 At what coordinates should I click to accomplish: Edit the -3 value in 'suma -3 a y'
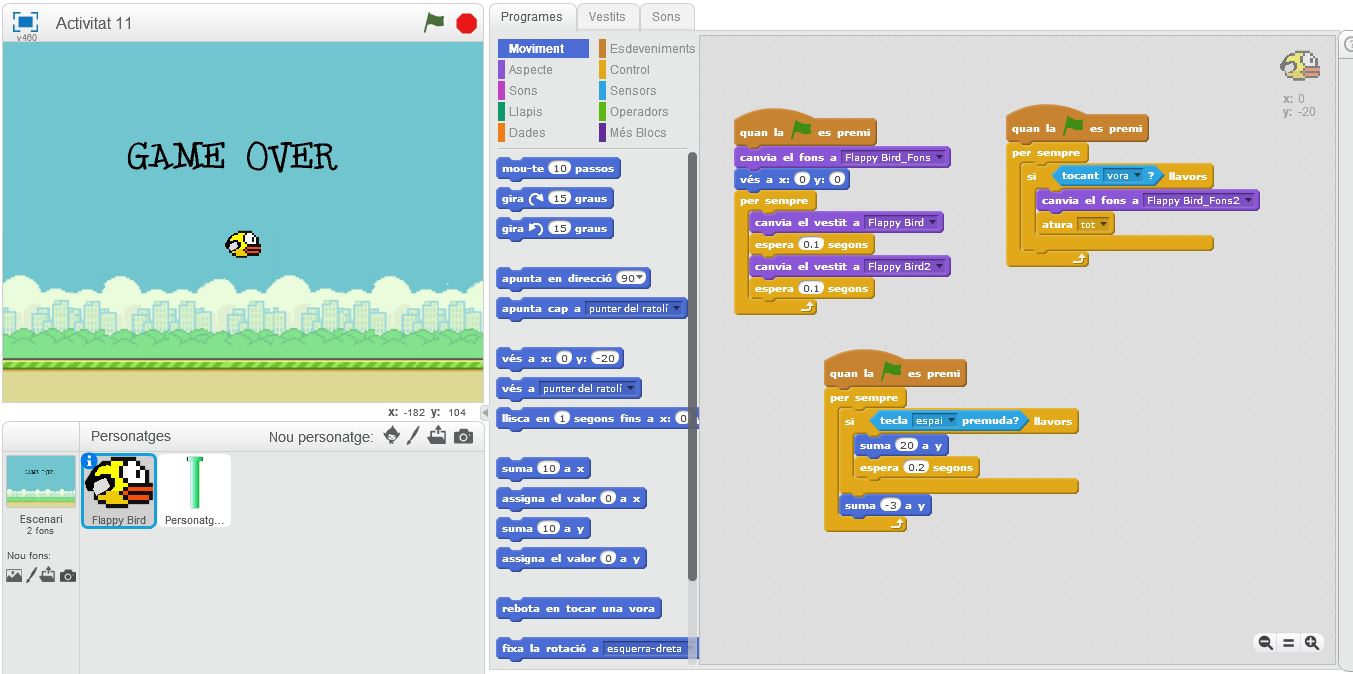[x=893, y=505]
